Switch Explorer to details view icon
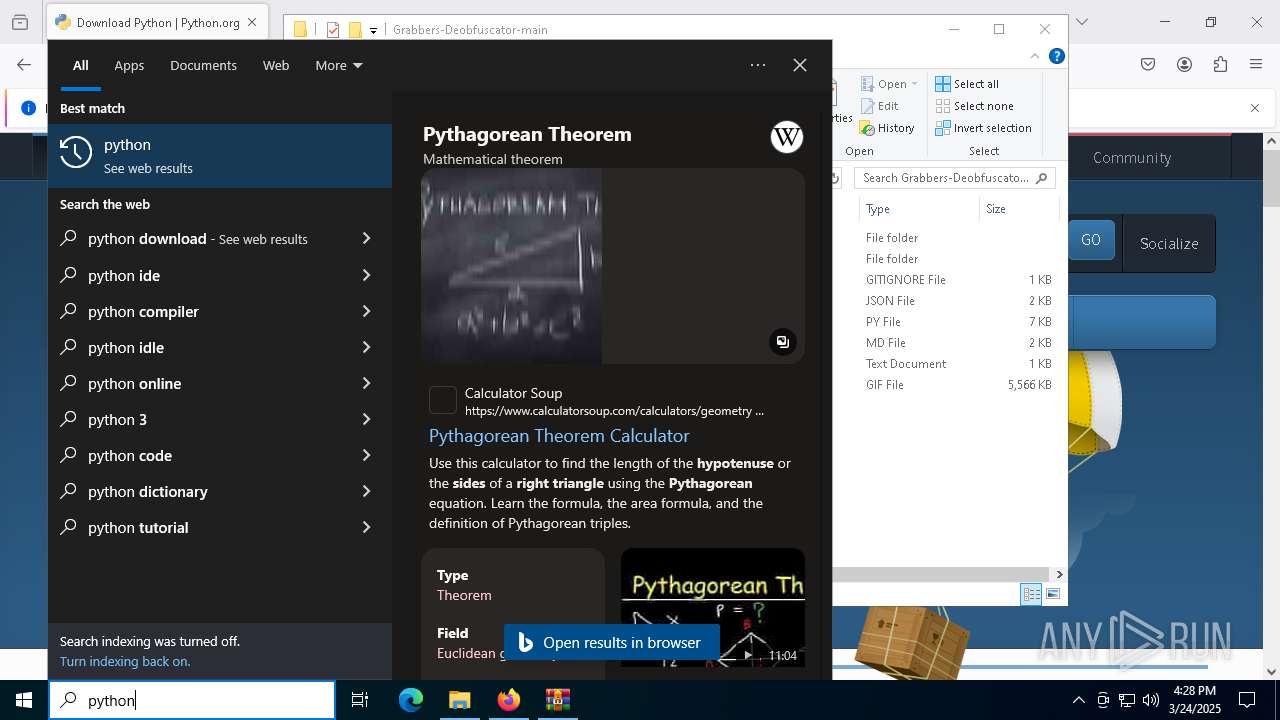Image resolution: width=1280 pixels, height=720 pixels. pos(1031,594)
